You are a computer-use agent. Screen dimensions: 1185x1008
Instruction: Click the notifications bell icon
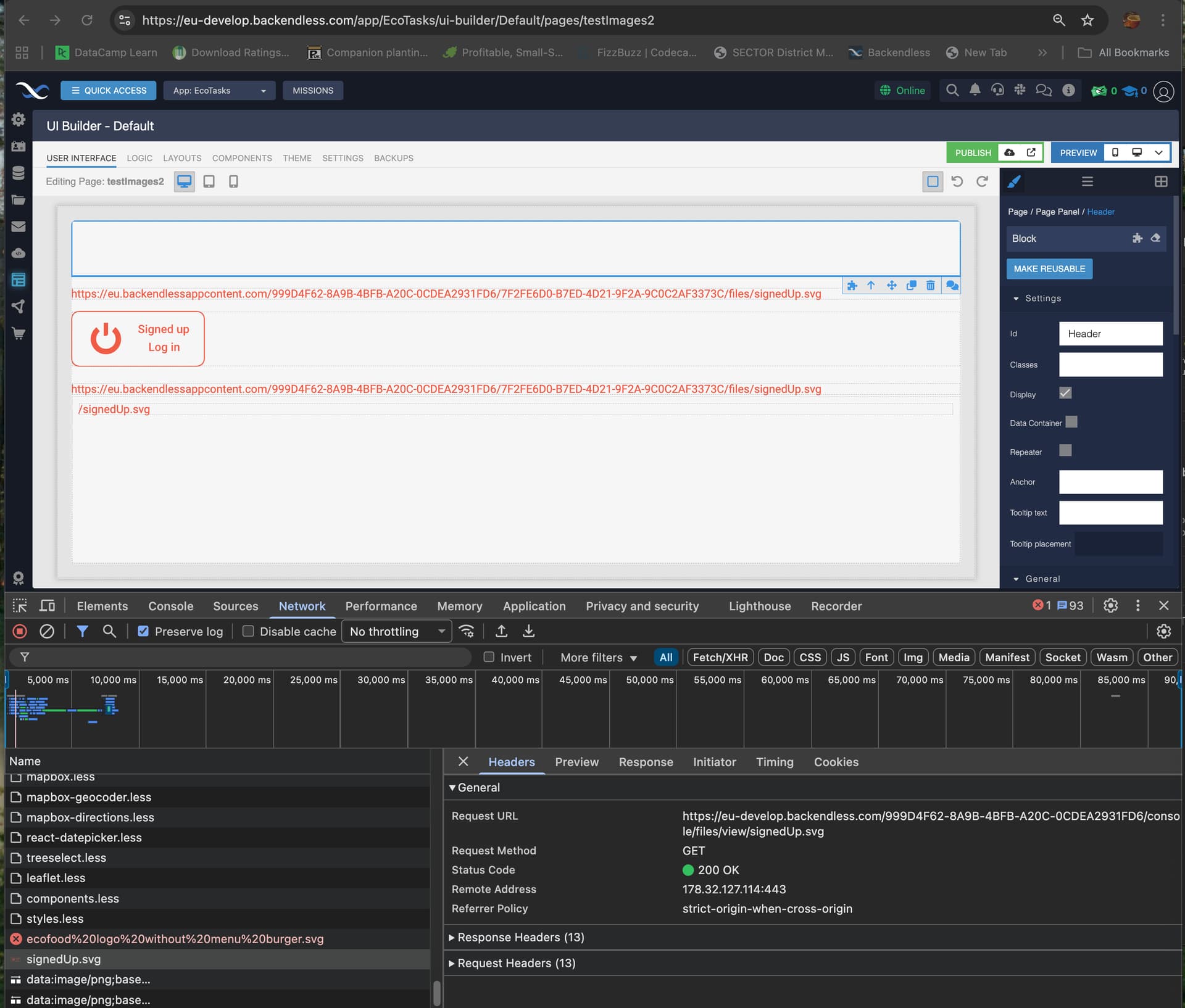[x=975, y=90]
